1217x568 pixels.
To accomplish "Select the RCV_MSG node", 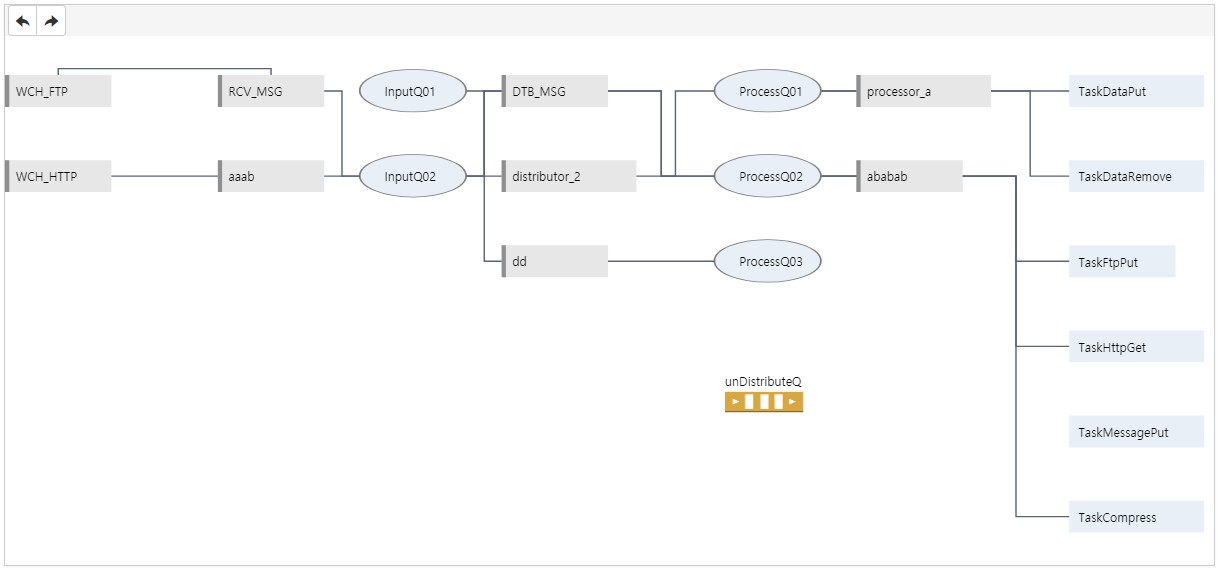I will tap(271, 91).
